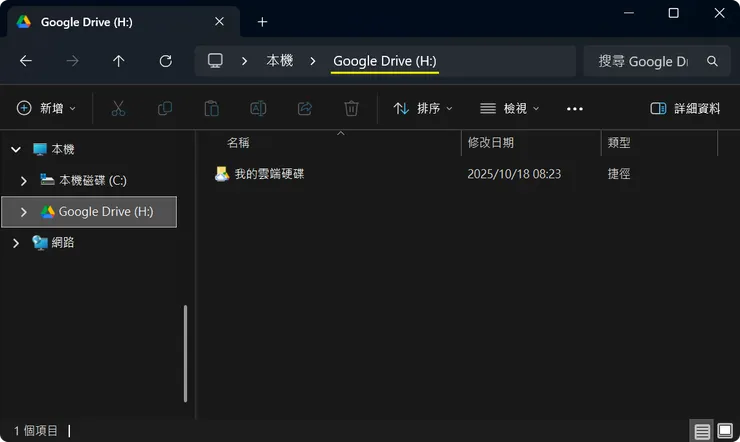Open the three-dots more options menu
The width and height of the screenshot is (740, 442).
tap(574, 109)
